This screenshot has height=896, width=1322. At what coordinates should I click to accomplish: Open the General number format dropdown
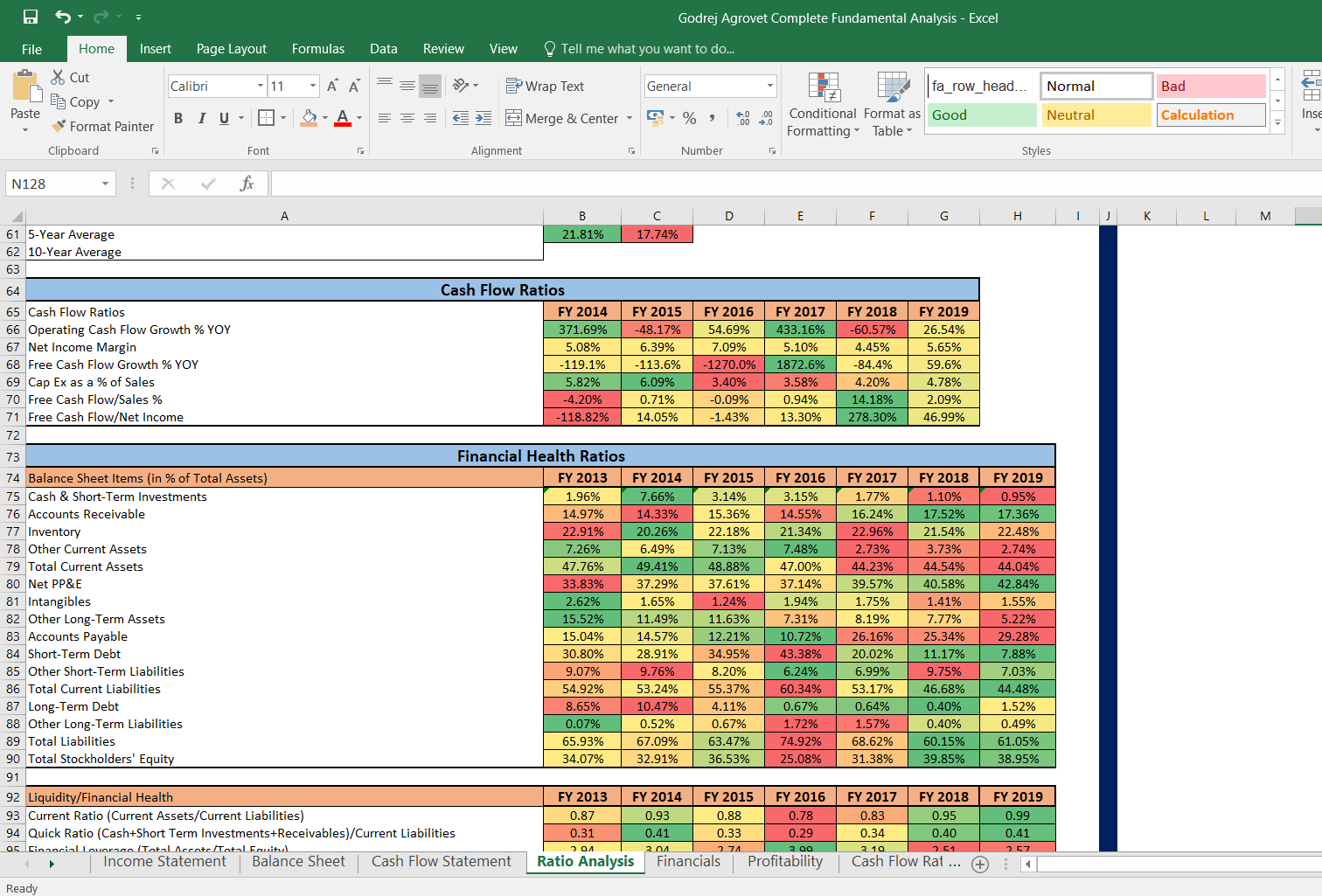(770, 86)
